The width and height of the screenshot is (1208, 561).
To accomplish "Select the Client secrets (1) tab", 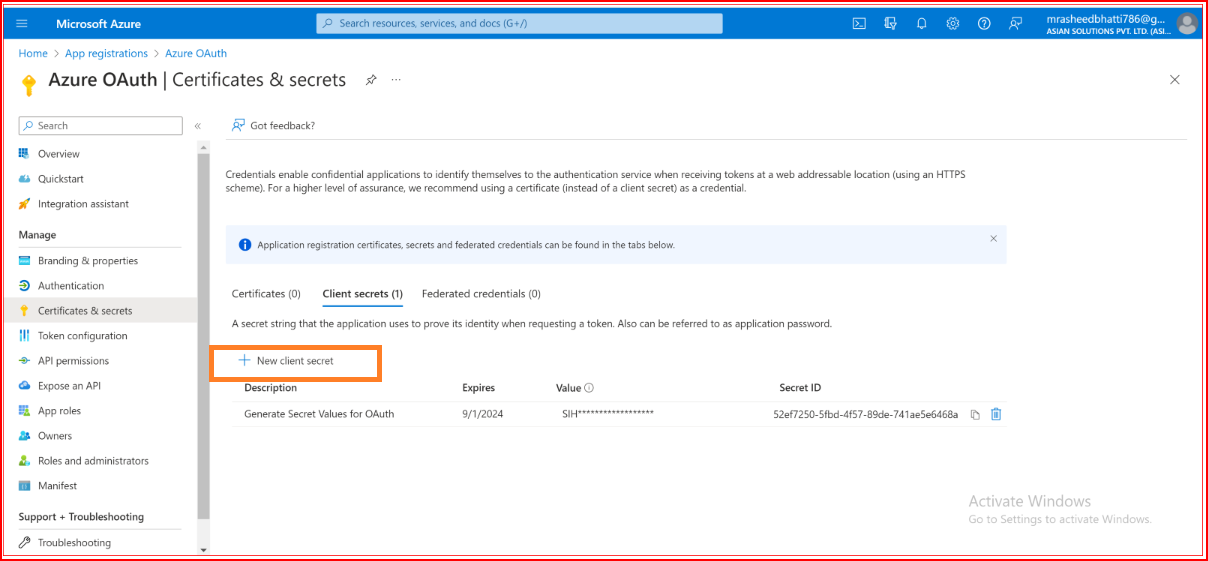I will point(362,294).
